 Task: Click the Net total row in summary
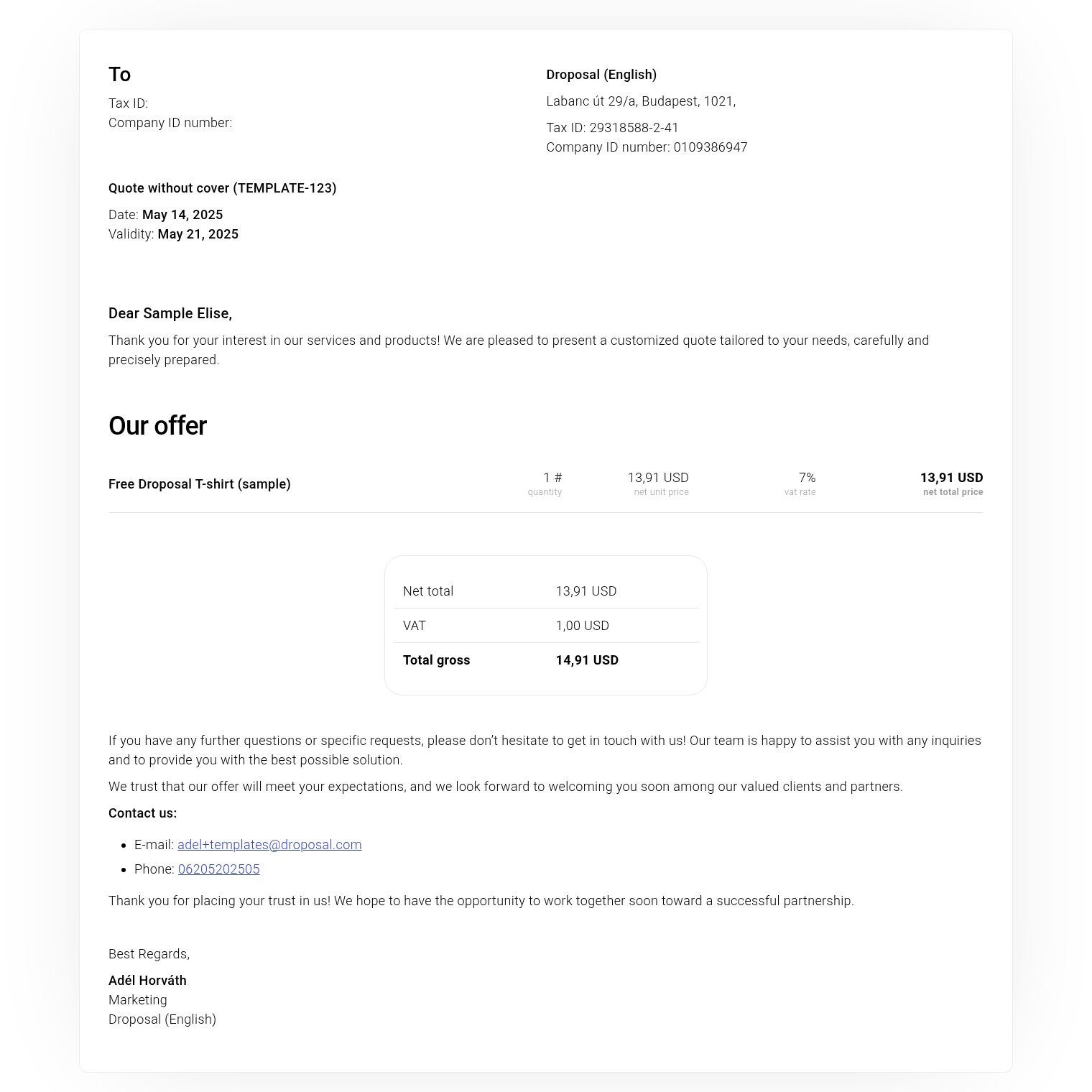point(428,591)
